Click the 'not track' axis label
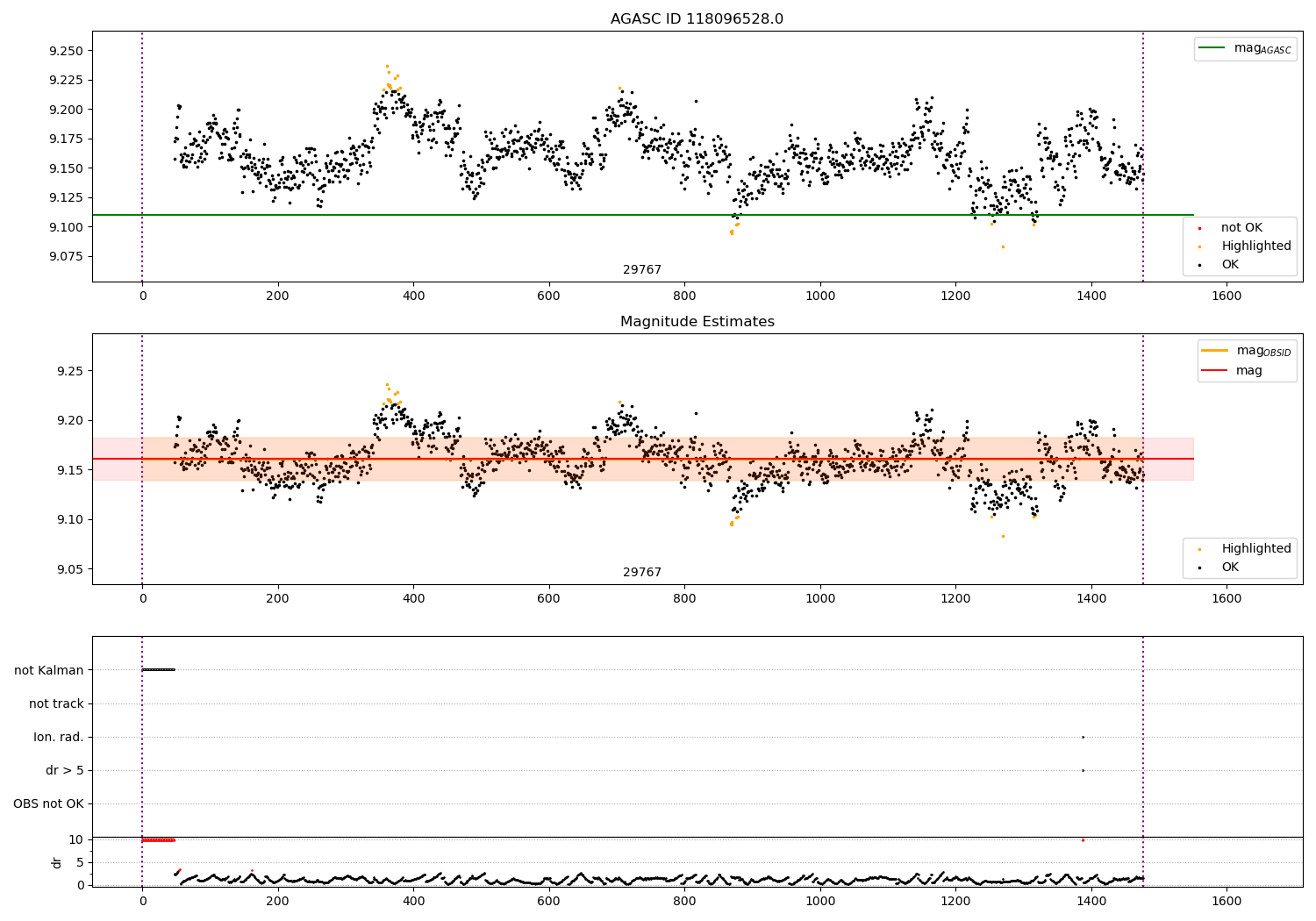The height and width of the screenshot is (921, 1316). pos(56,703)
